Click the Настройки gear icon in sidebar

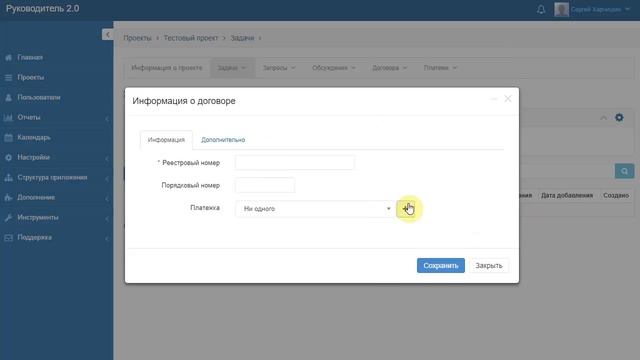pos(8,158)
